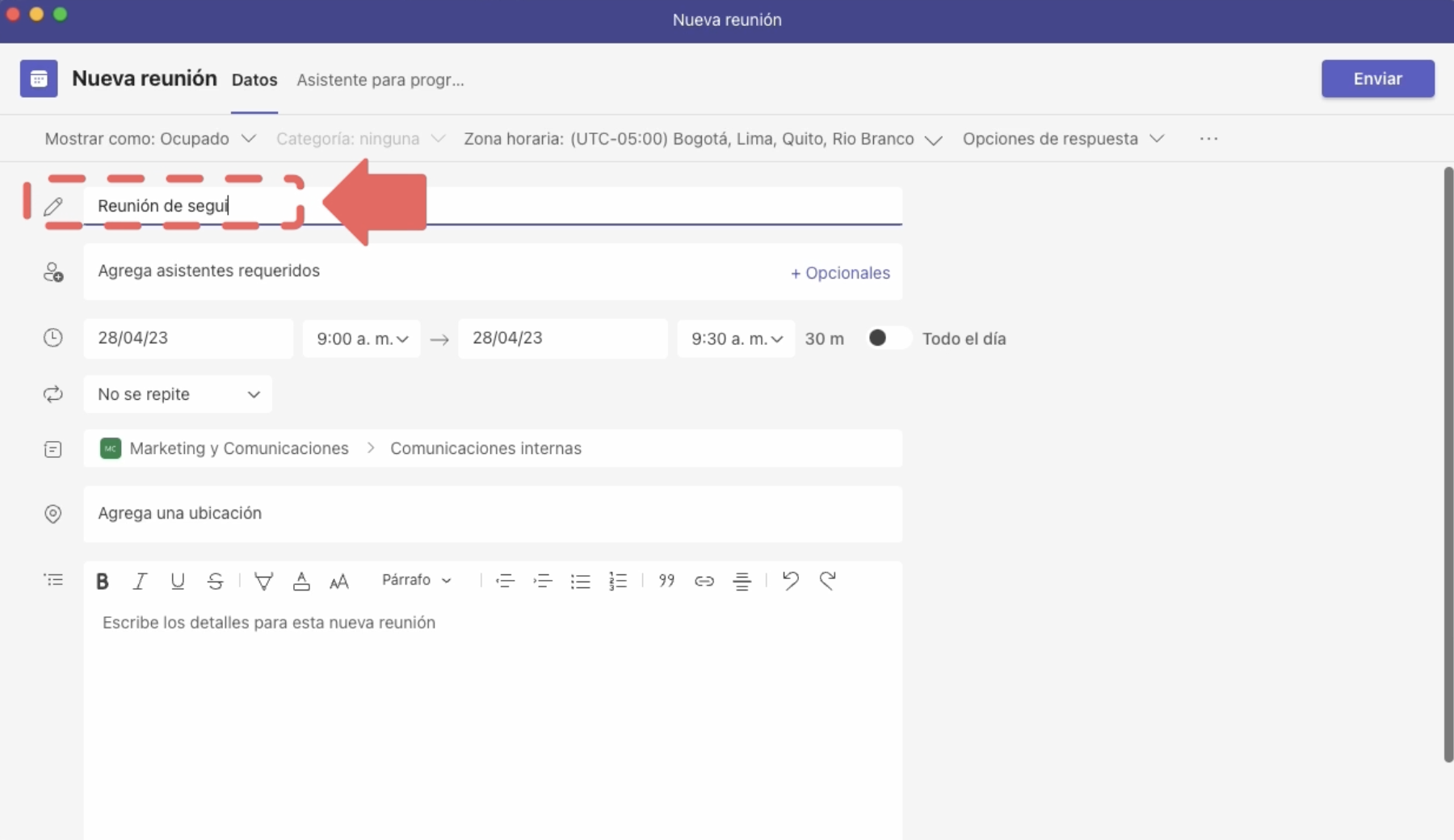The image size is (1454, 840).
Task: Expand the No se repite dropdown
Action: click(x=178, y=394)
